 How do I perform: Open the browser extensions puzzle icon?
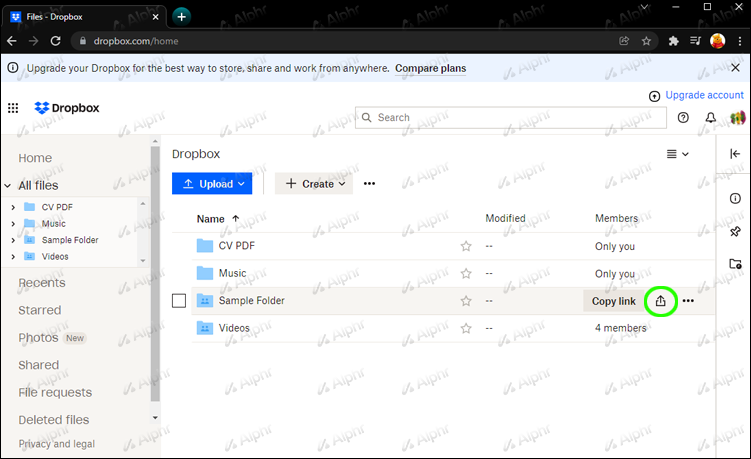click(x=673, y=41)
